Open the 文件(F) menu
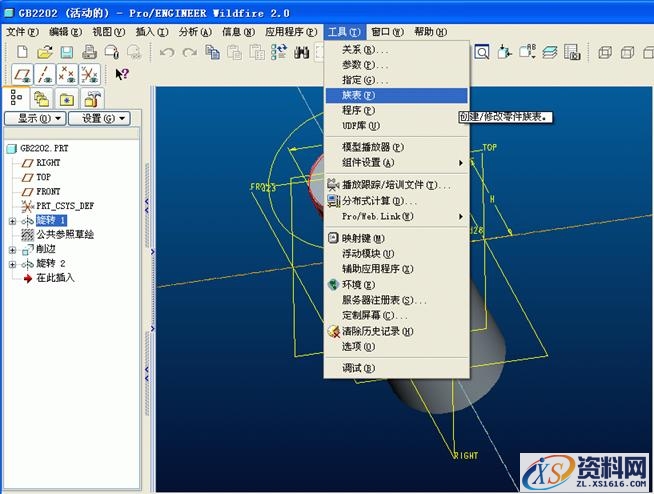 (x=22, y=32)
